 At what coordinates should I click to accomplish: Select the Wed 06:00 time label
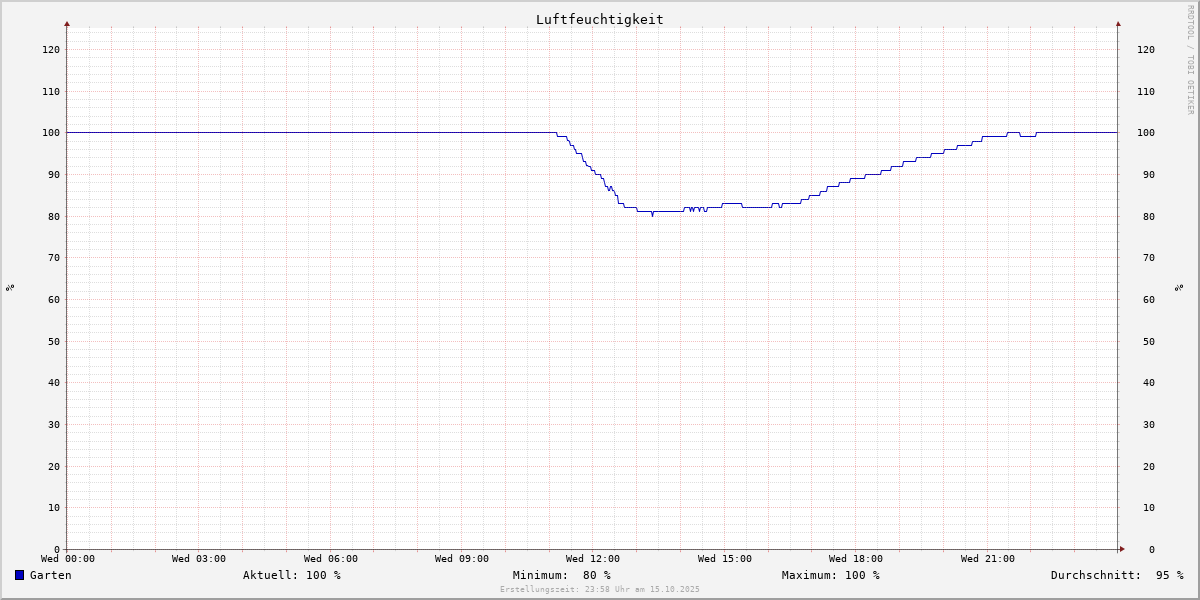330,559
